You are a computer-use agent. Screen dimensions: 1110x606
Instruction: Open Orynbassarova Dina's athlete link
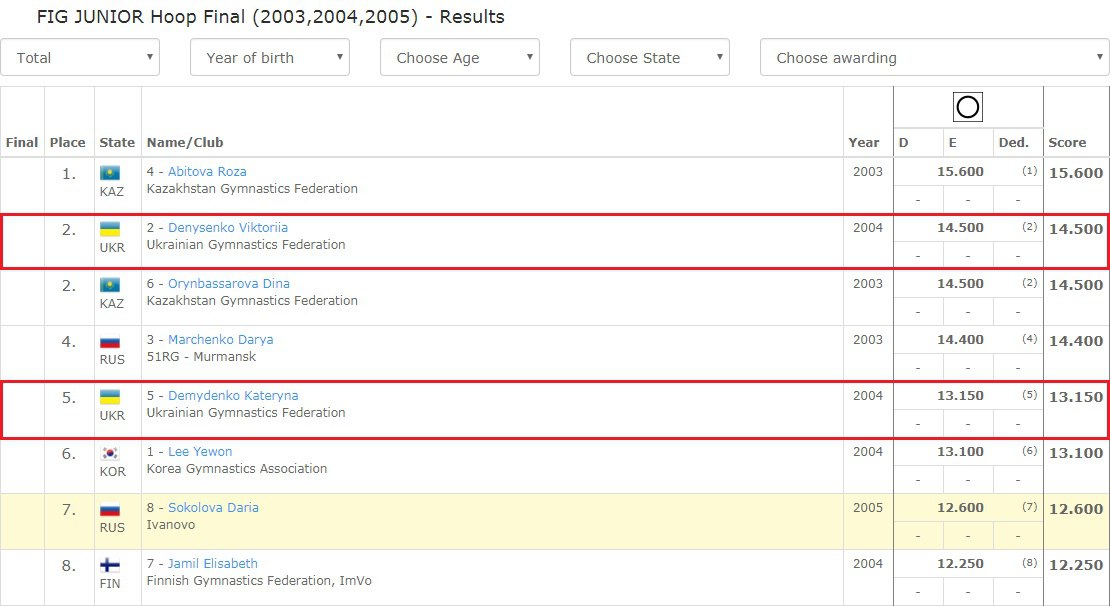click(x=228, y=284)
